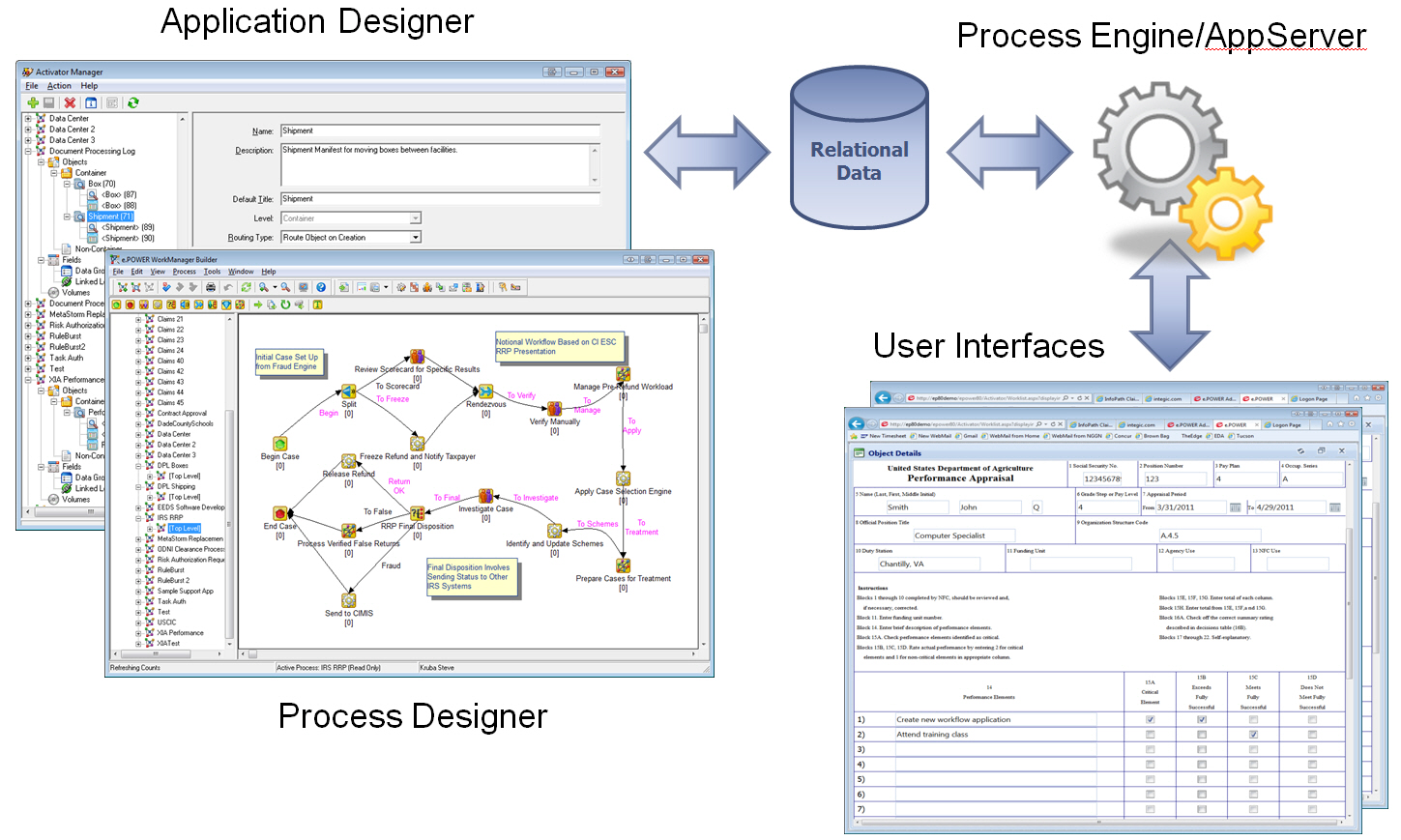Collapse the Box (70) tree node
Viewport: 1401px width, 840px height.
coord(67,184)
